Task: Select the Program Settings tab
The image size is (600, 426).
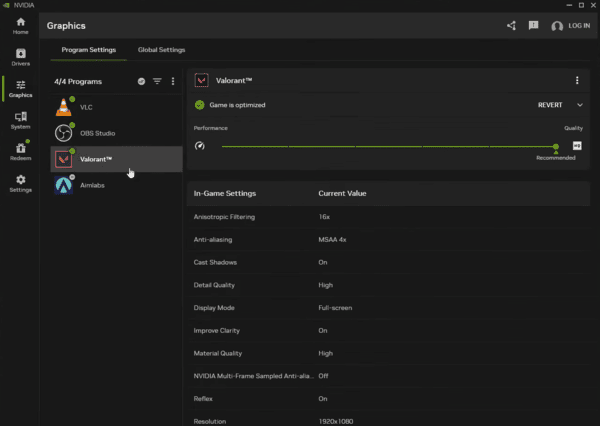Action: point(88,50)
